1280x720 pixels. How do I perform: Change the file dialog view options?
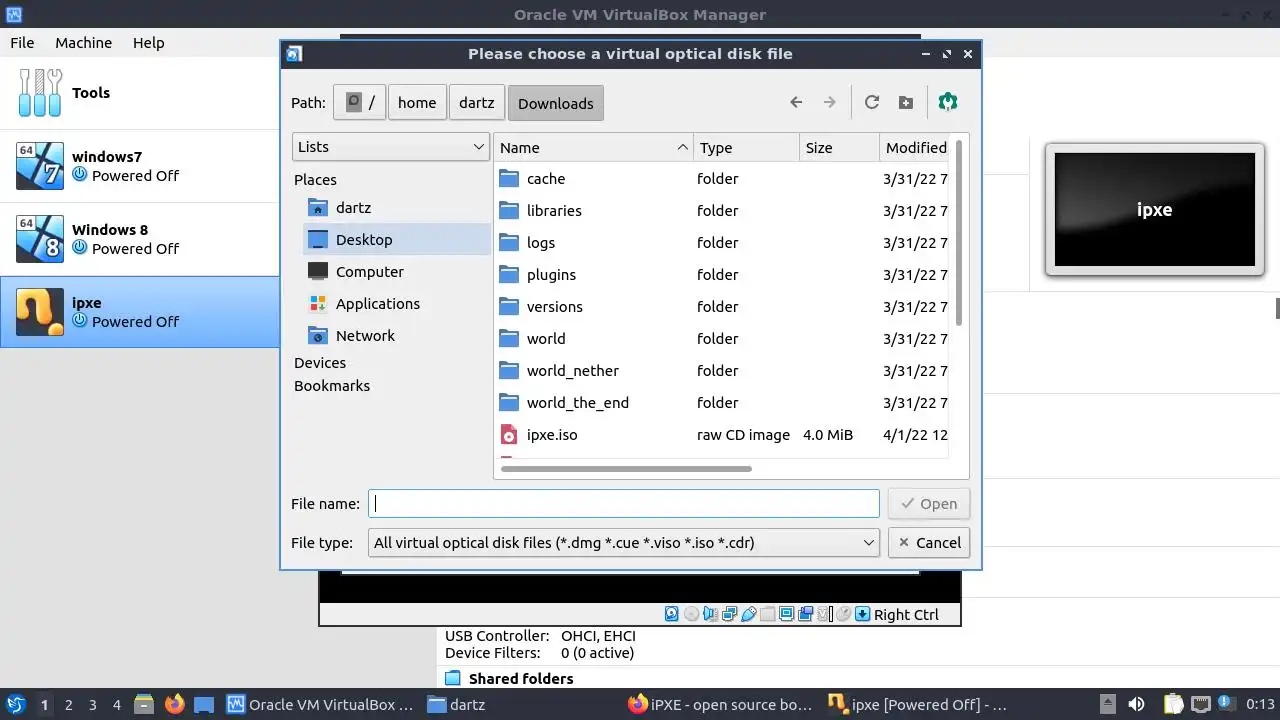[948, 102]
